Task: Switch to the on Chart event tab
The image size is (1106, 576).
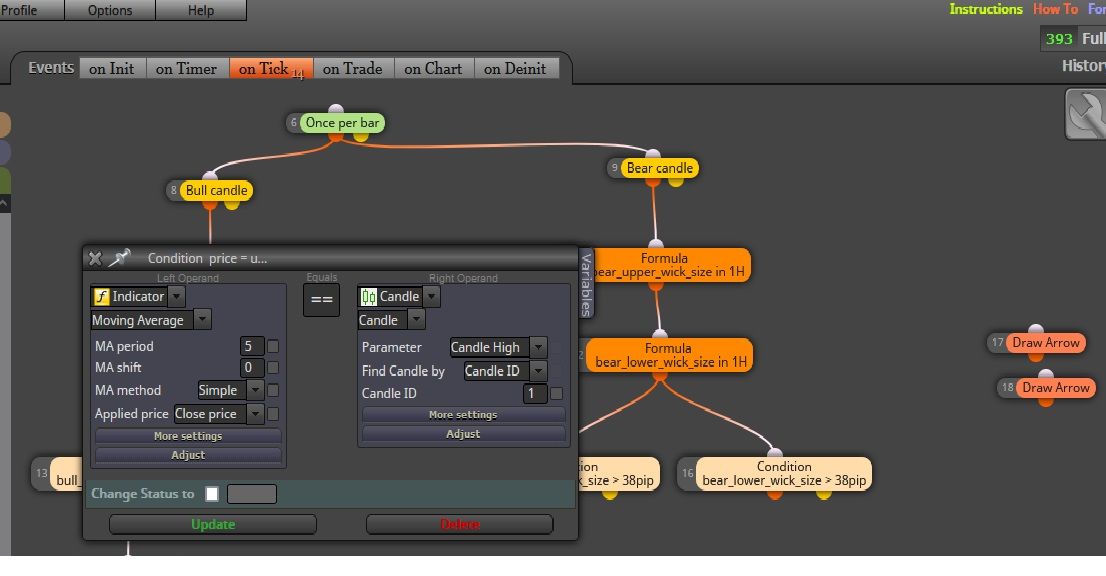Action: (x=433, y=68)
